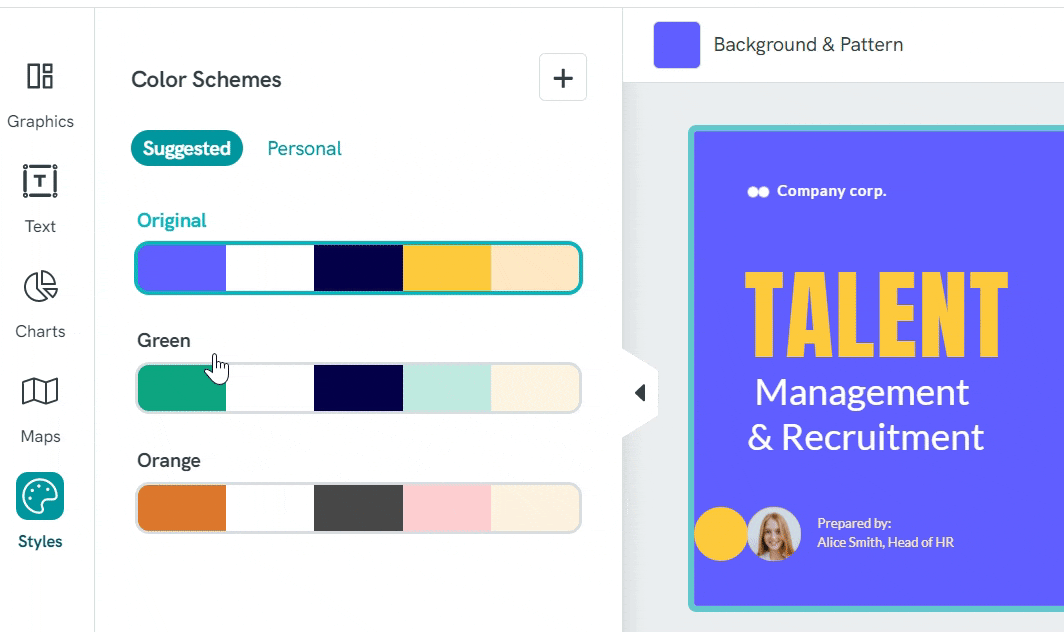Open the Charts panel
This screenshot has width=1064, height=632.
pyautogui.click(x=40, y=300)
